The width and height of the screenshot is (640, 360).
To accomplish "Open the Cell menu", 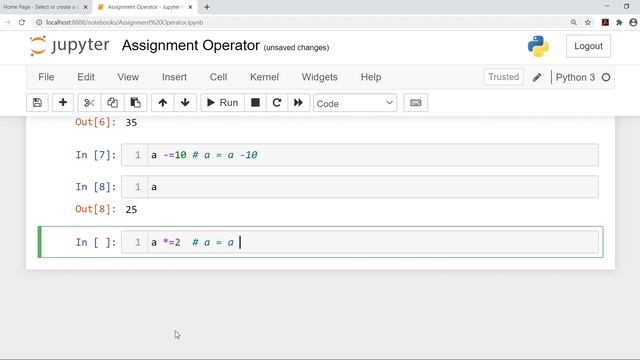I will [x=218, y=77].
